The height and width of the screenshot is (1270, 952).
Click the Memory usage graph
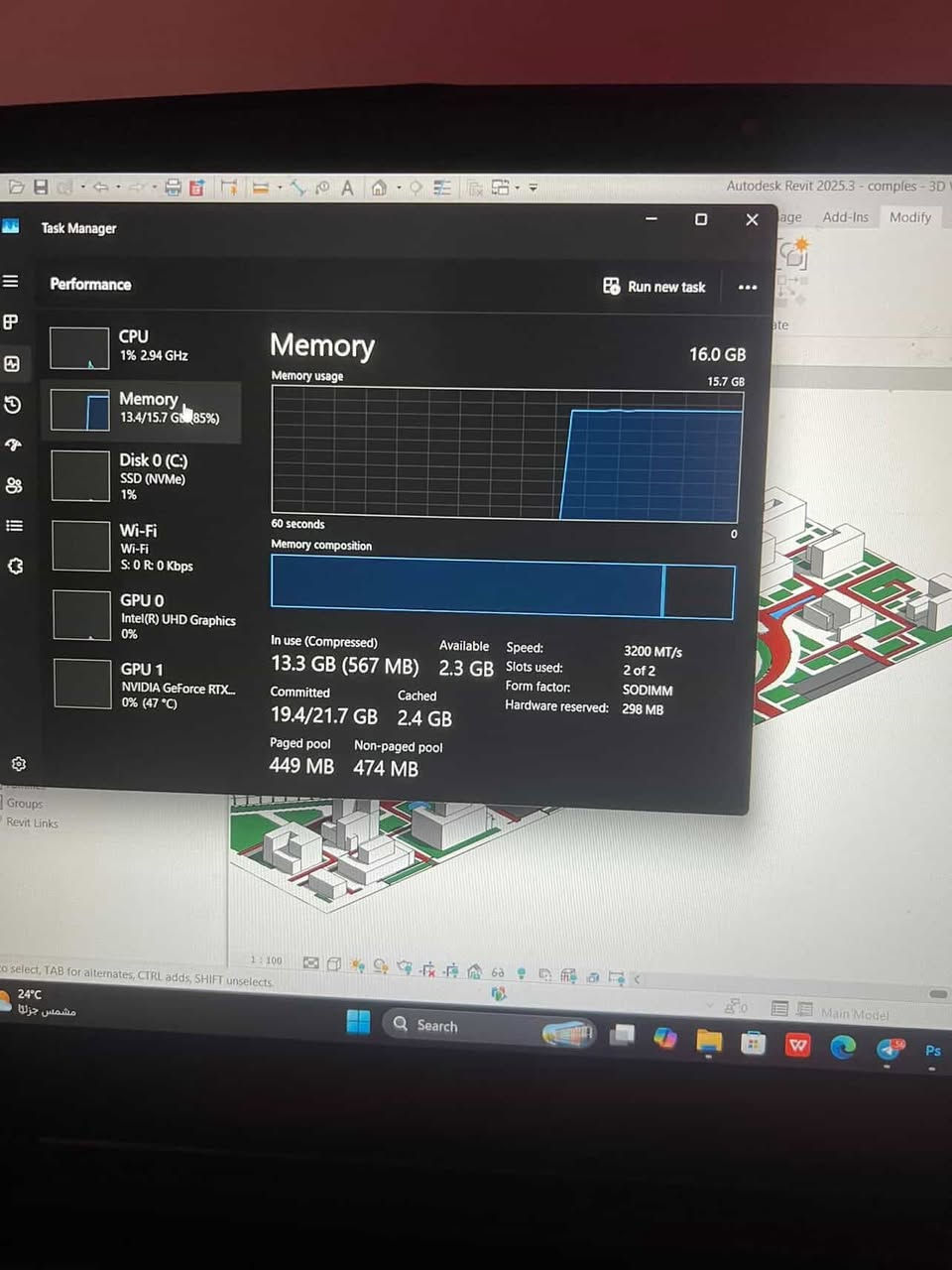click(507, 454)
